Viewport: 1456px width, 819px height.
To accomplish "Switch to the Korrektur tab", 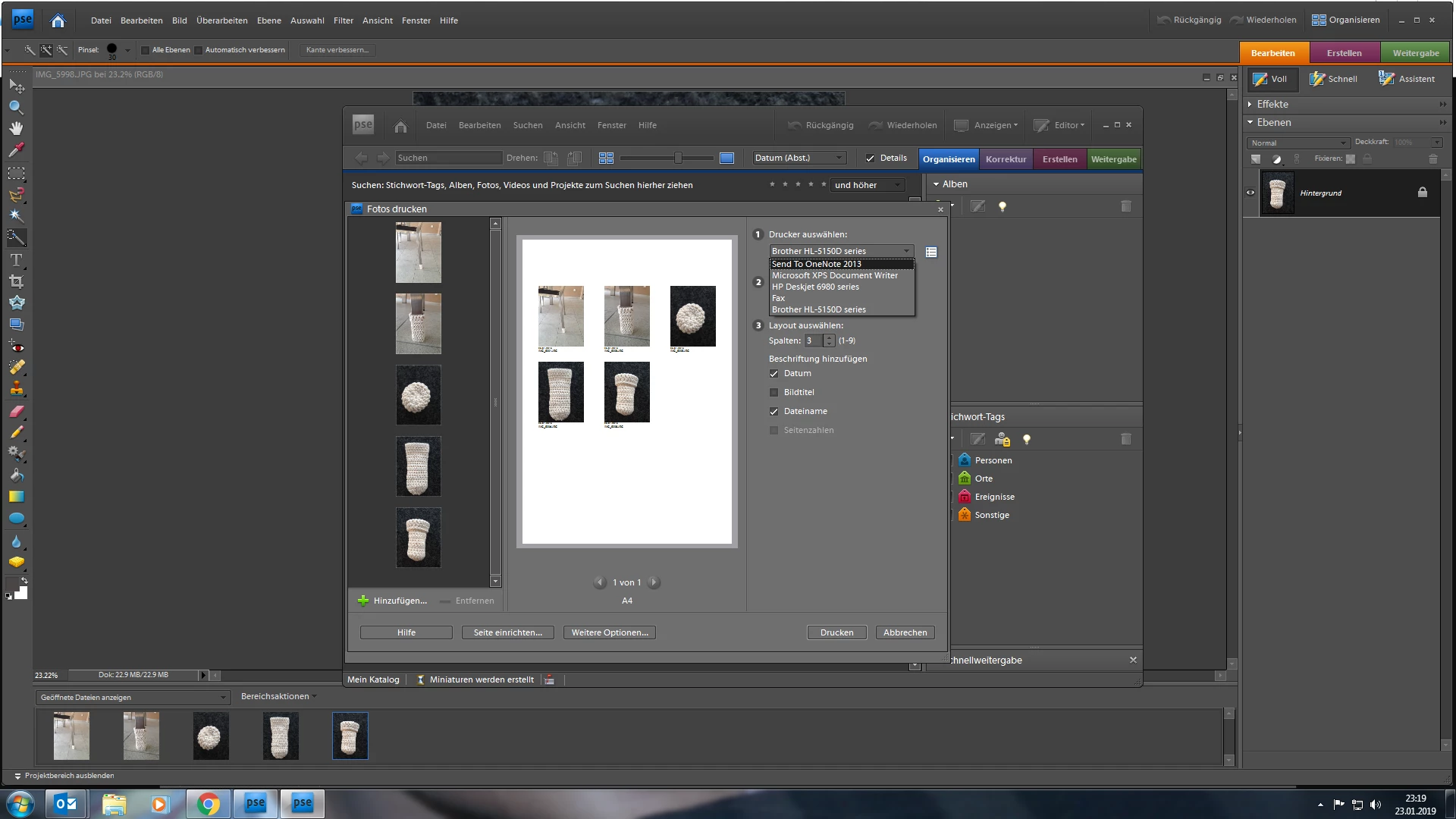I will 1006,159.
